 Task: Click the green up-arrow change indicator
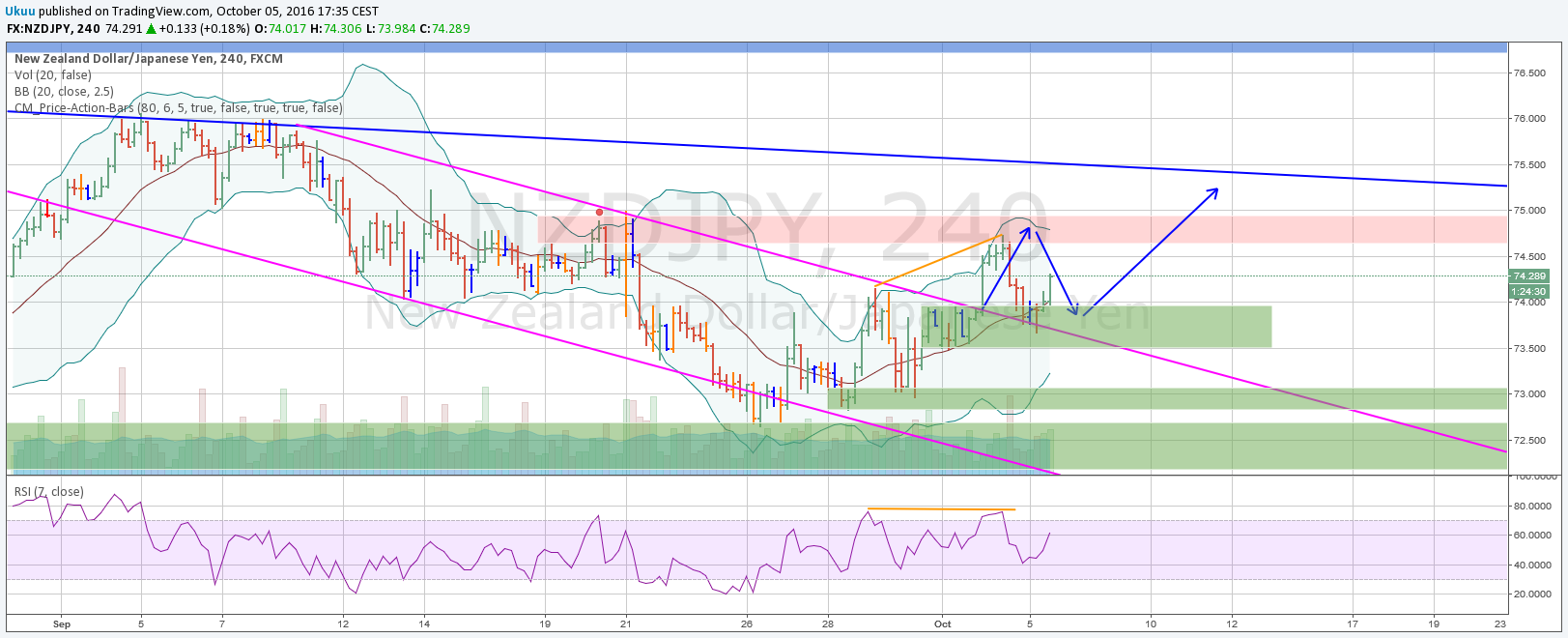click(x=150, y=29)
